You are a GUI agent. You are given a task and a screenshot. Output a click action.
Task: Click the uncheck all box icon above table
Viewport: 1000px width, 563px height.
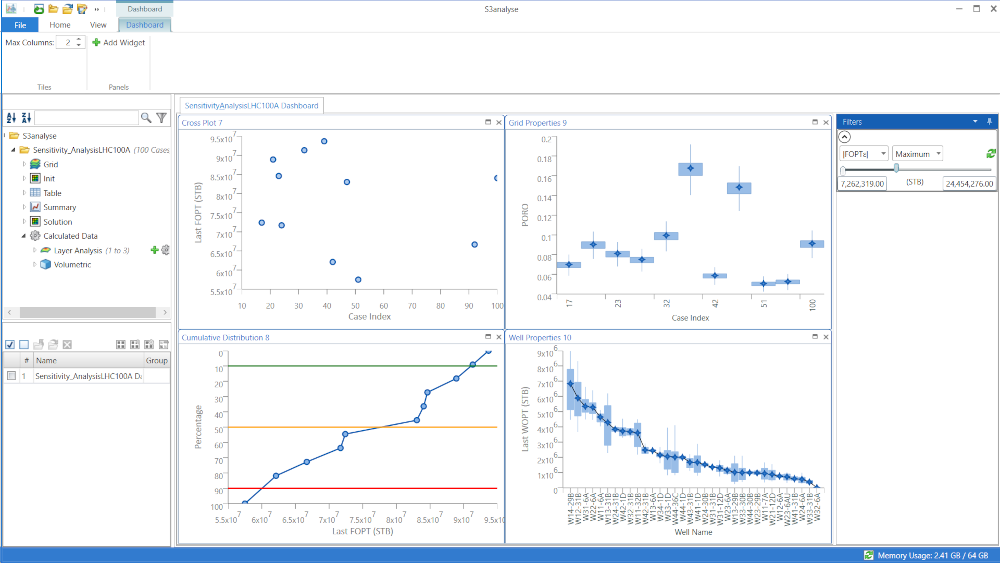(24, 345)
